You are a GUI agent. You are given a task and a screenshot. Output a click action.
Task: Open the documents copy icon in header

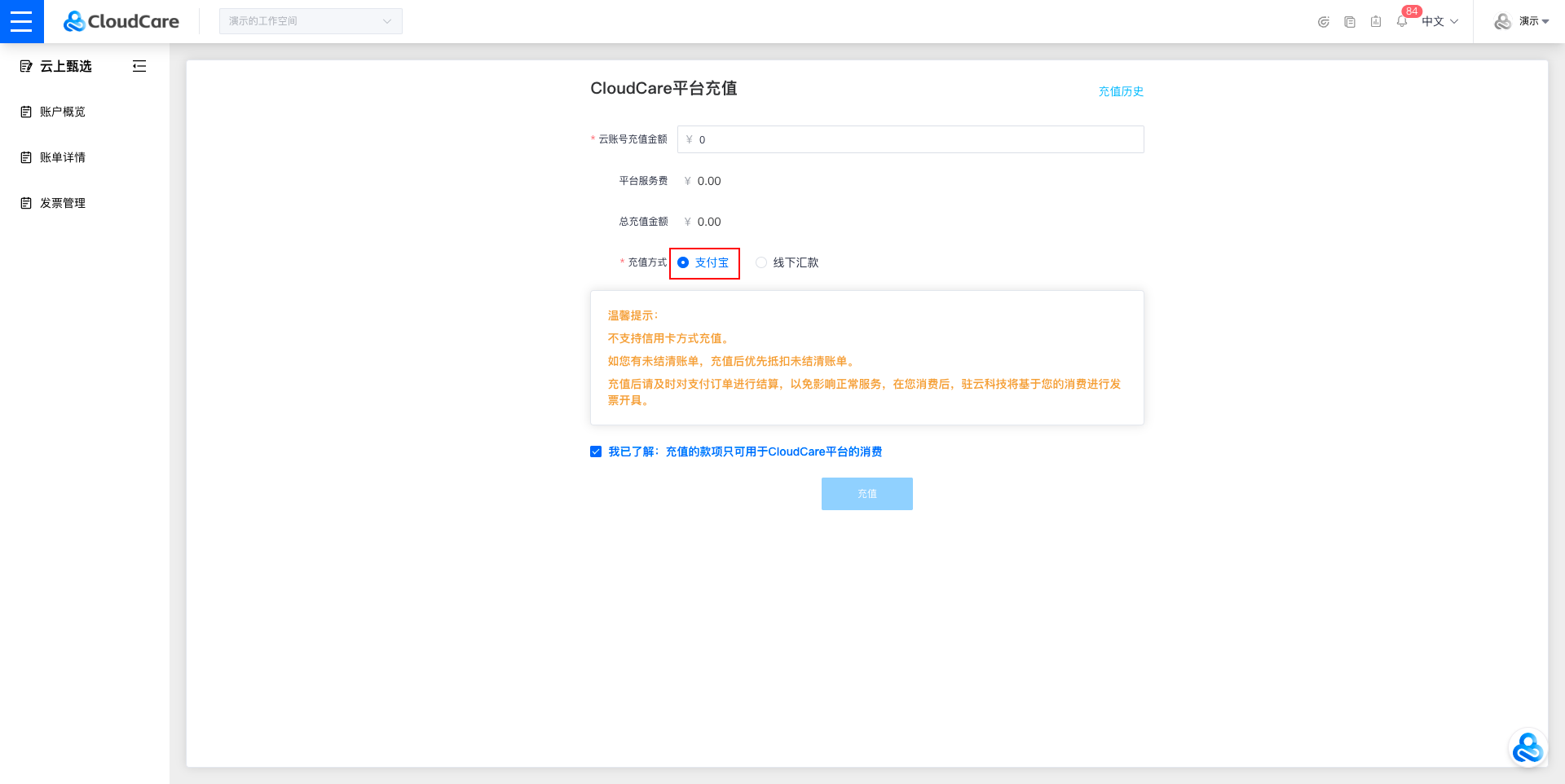[x=1350, y=22]
